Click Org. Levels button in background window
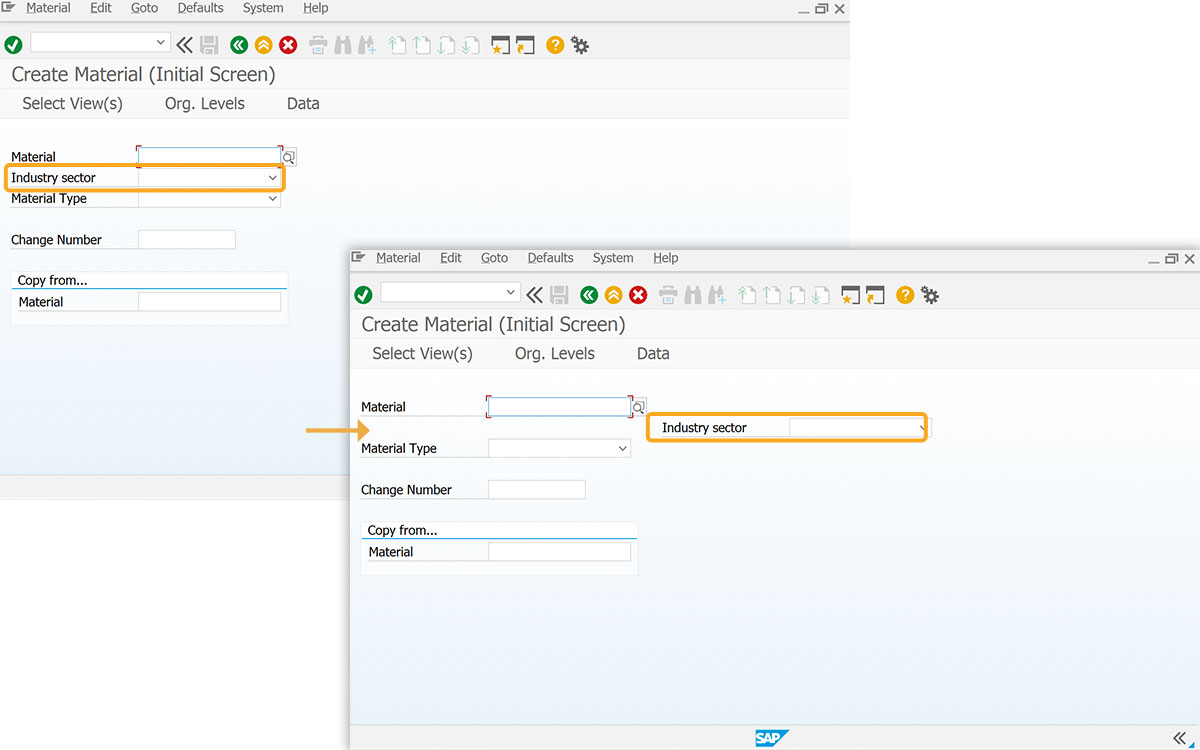1200x750 pixels. tap(204, 104)
